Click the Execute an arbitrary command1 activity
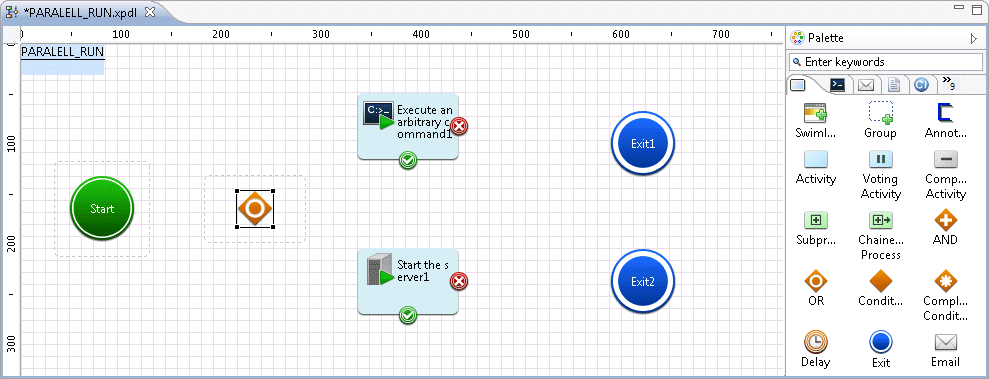989x379 pixels. point(407,126)
